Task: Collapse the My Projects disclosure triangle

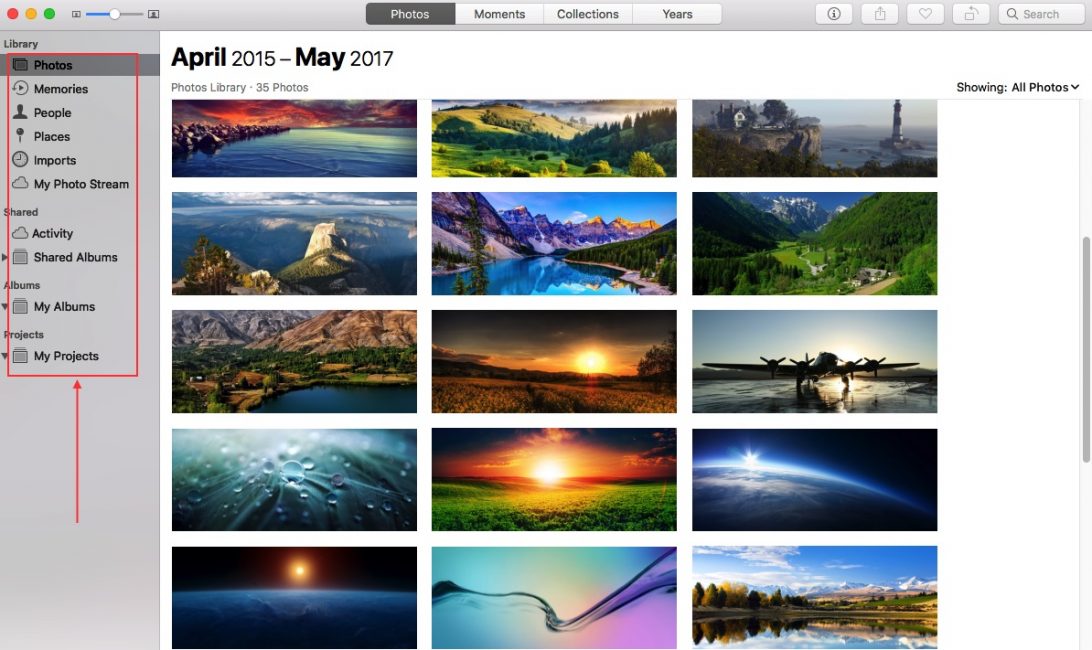Action: [5, 356]
